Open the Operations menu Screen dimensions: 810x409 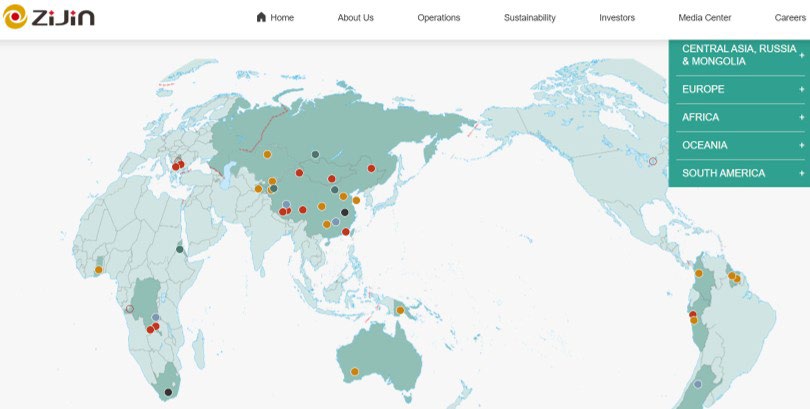(x=438, y=17)
